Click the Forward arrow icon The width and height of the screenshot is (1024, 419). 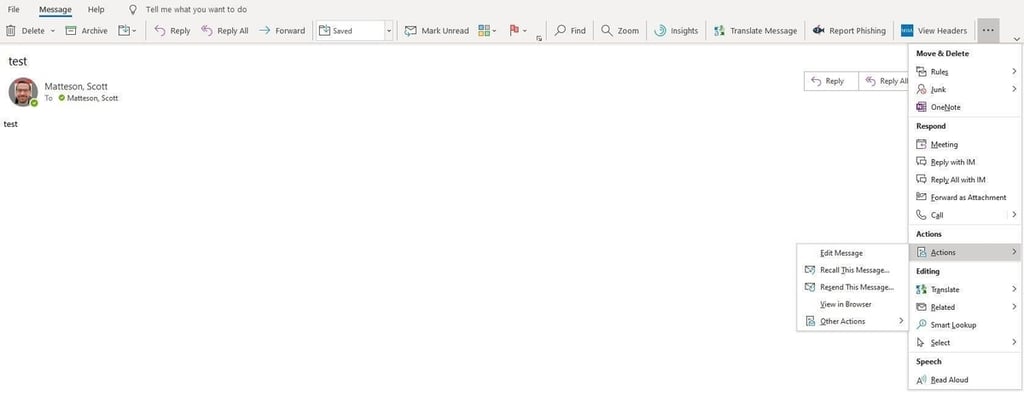click(x=265, y=31)
